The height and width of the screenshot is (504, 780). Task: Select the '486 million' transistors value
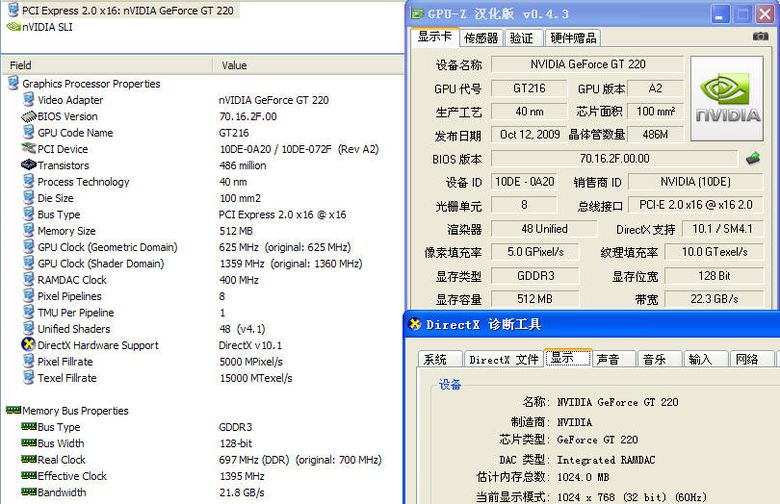[x=243, y=165]
